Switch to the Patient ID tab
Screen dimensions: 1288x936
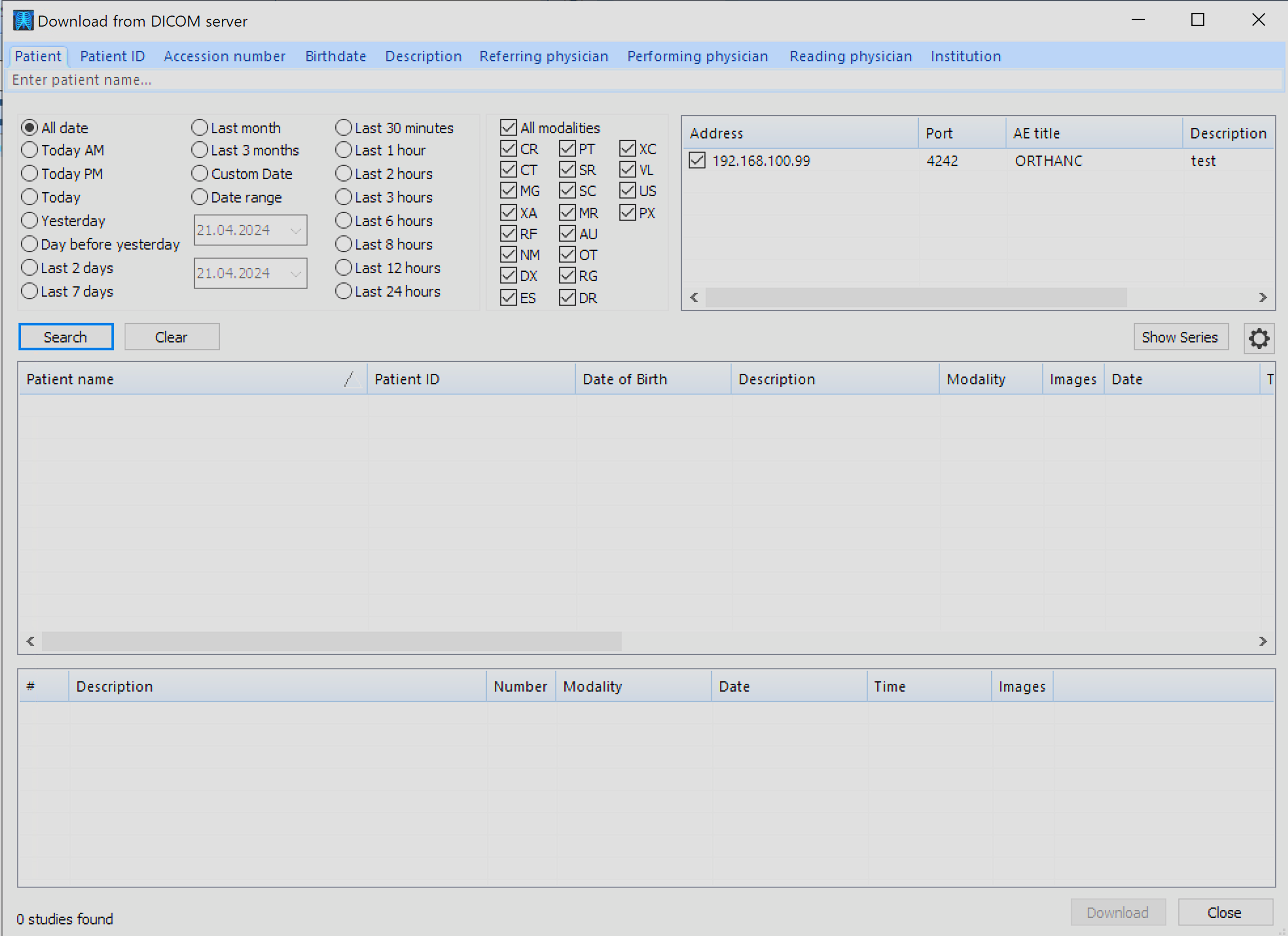point(113,56)
